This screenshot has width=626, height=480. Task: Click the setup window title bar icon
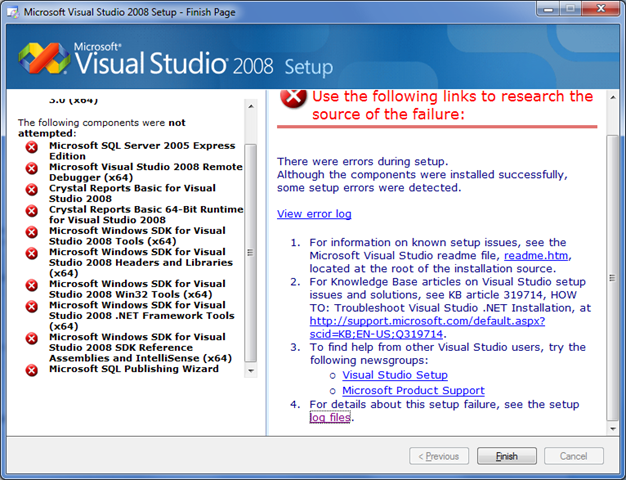(13, 12)
